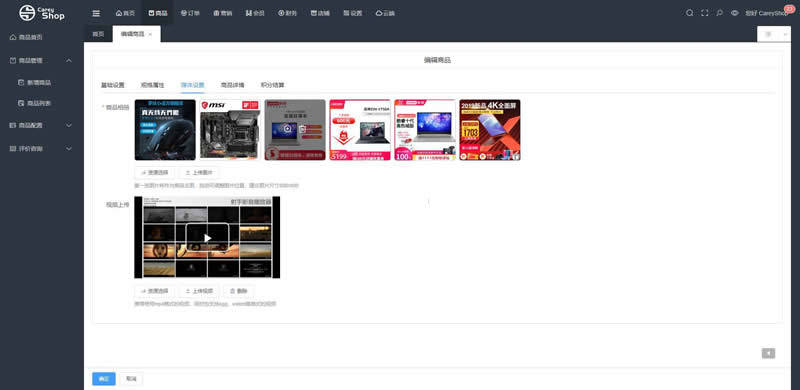Open the 云端 cloud top menu
The image size is (800, 390).
[x=385, y=13]
